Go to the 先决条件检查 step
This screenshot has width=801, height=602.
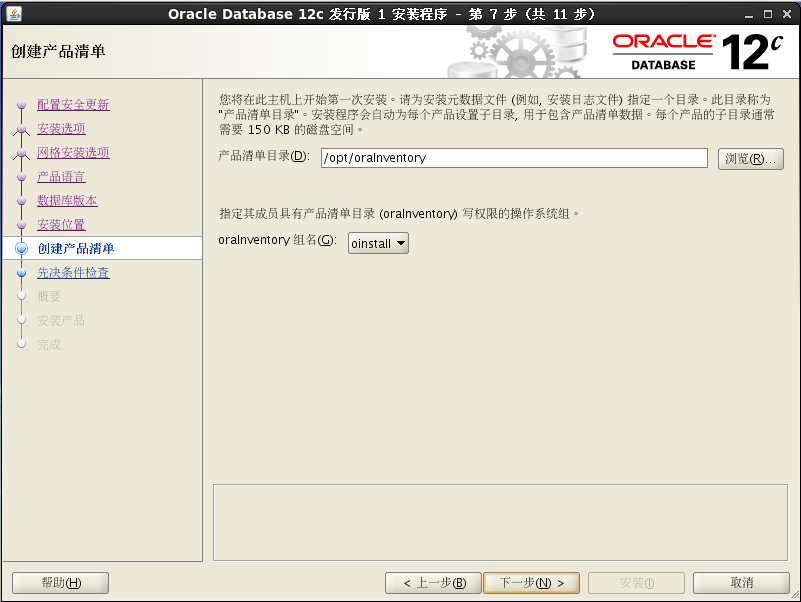73,273
